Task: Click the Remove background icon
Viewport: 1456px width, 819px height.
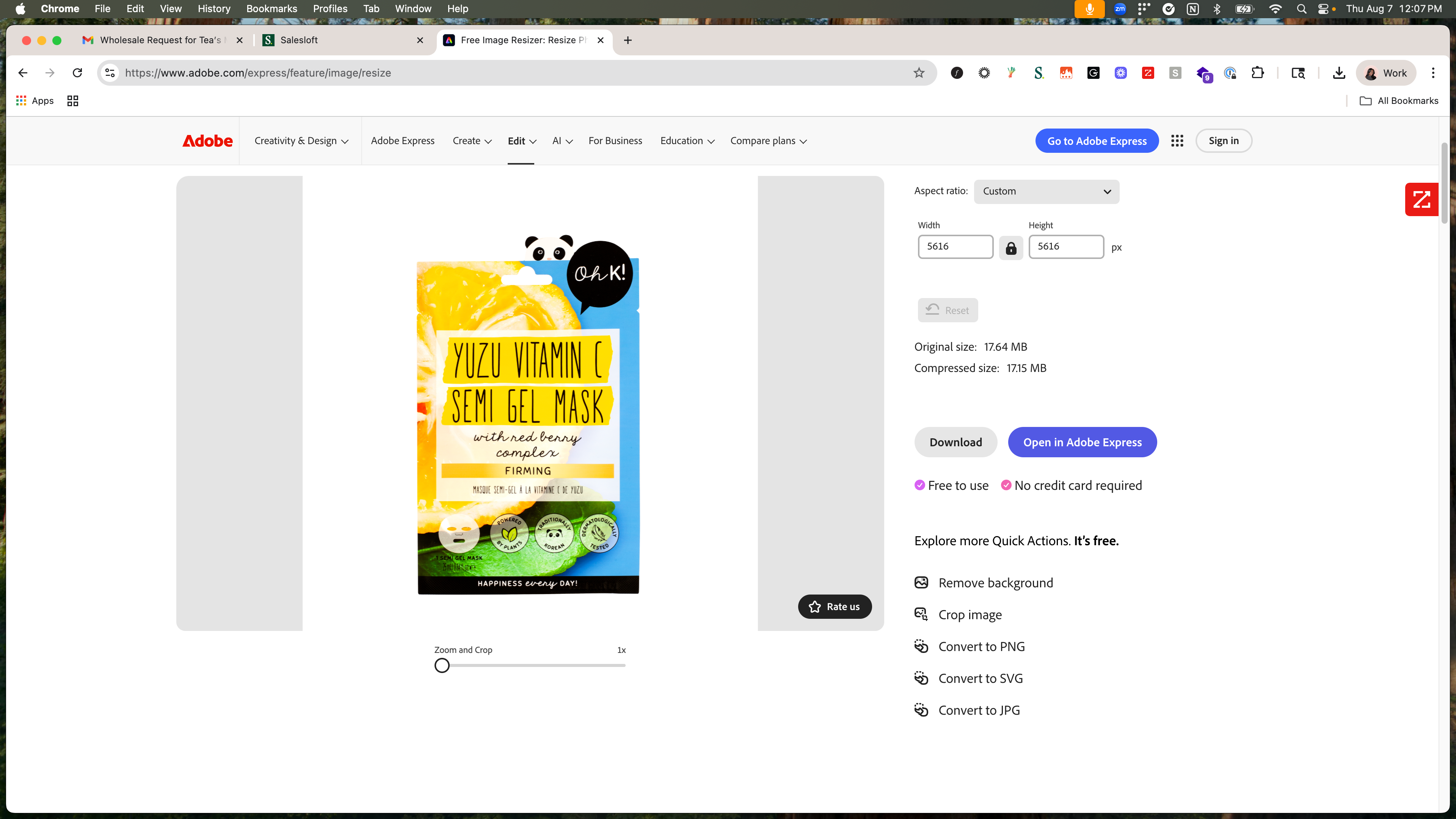Action: (921, 583)
